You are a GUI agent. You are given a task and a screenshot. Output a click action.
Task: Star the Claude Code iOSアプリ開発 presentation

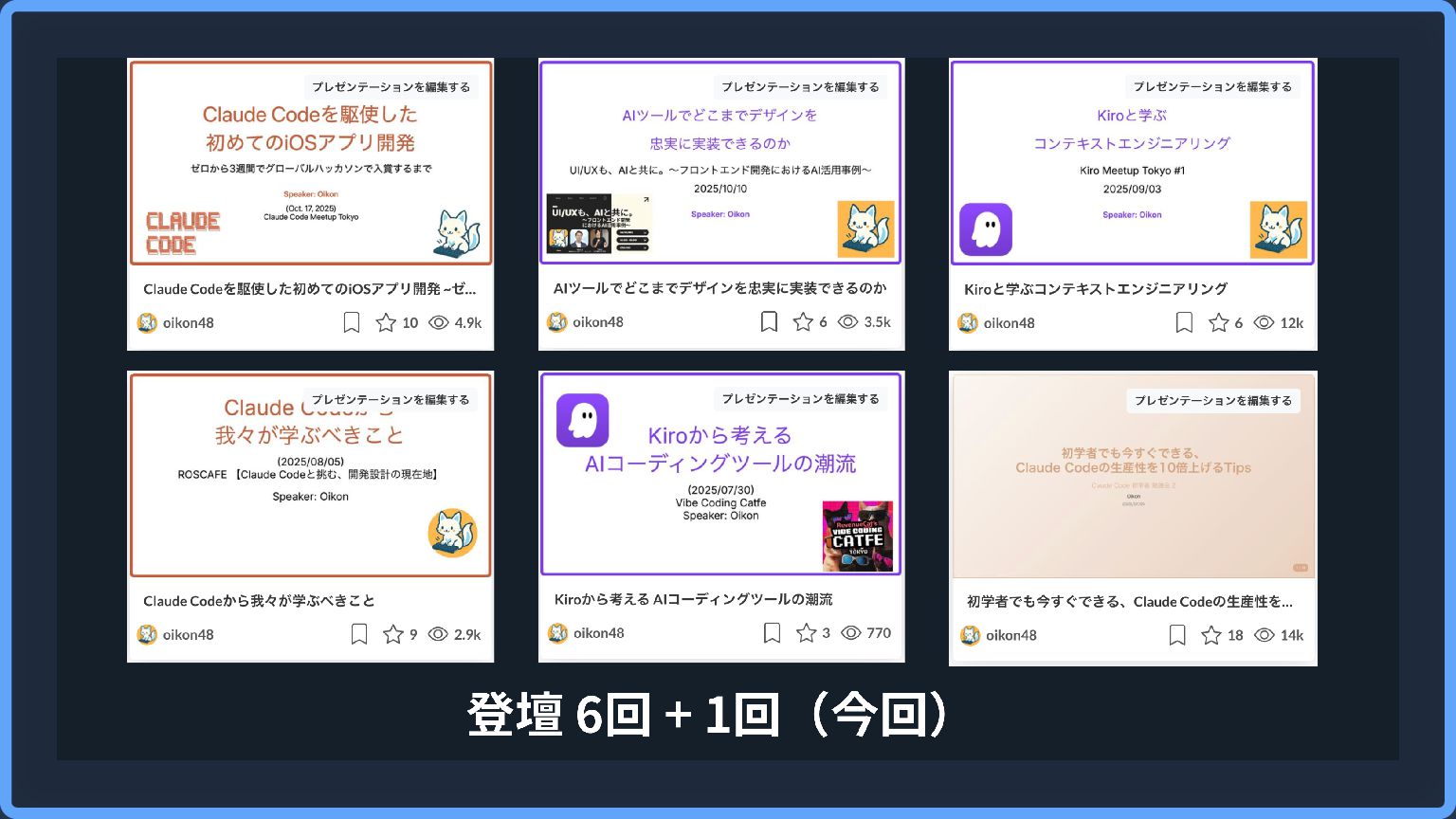386,323
